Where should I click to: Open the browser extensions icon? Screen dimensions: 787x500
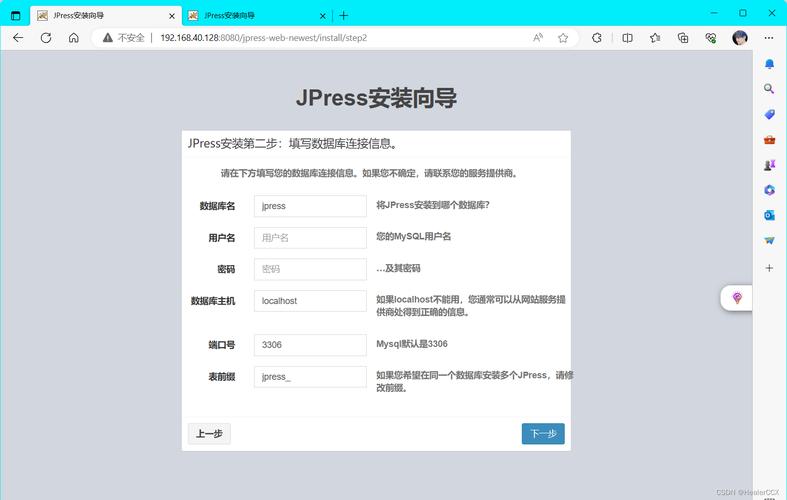(x=597, y=38)
